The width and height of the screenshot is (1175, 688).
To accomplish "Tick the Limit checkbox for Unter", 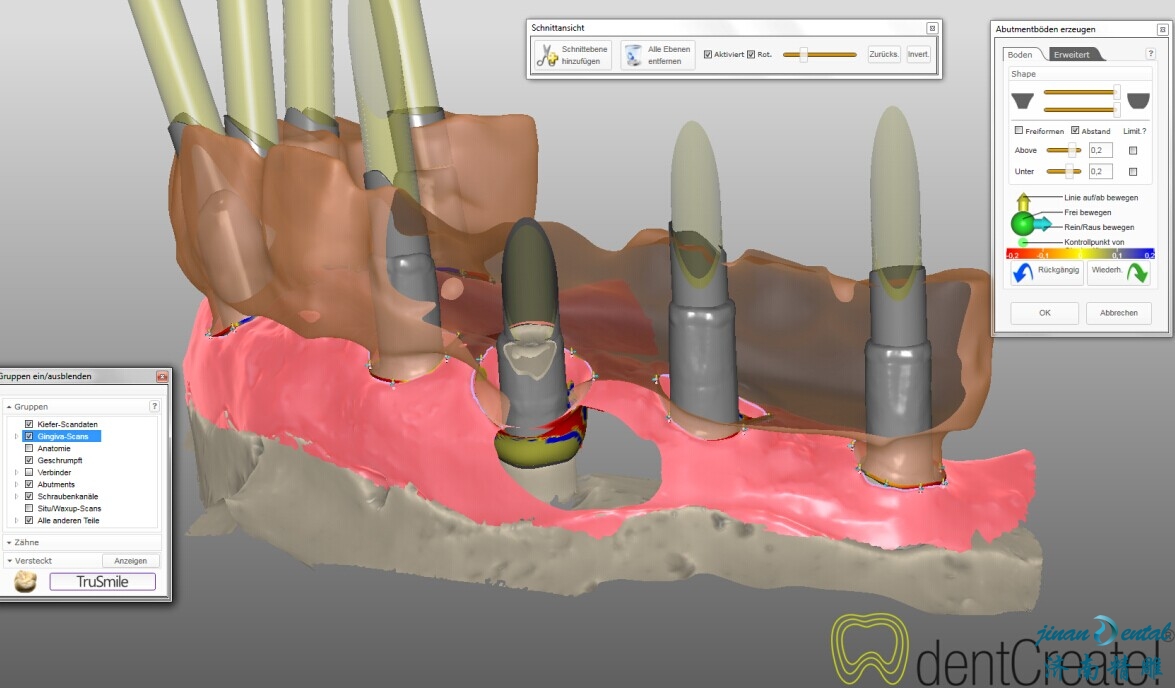I will pos(1133,172).
